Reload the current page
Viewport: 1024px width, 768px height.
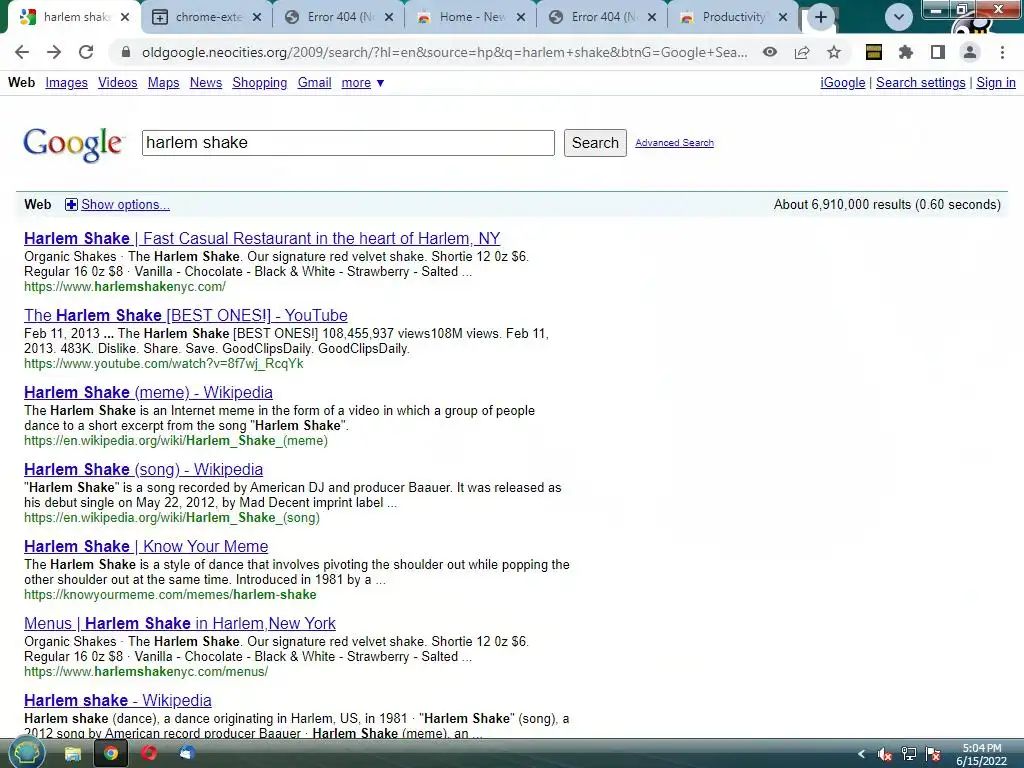[x=86, y=52]
